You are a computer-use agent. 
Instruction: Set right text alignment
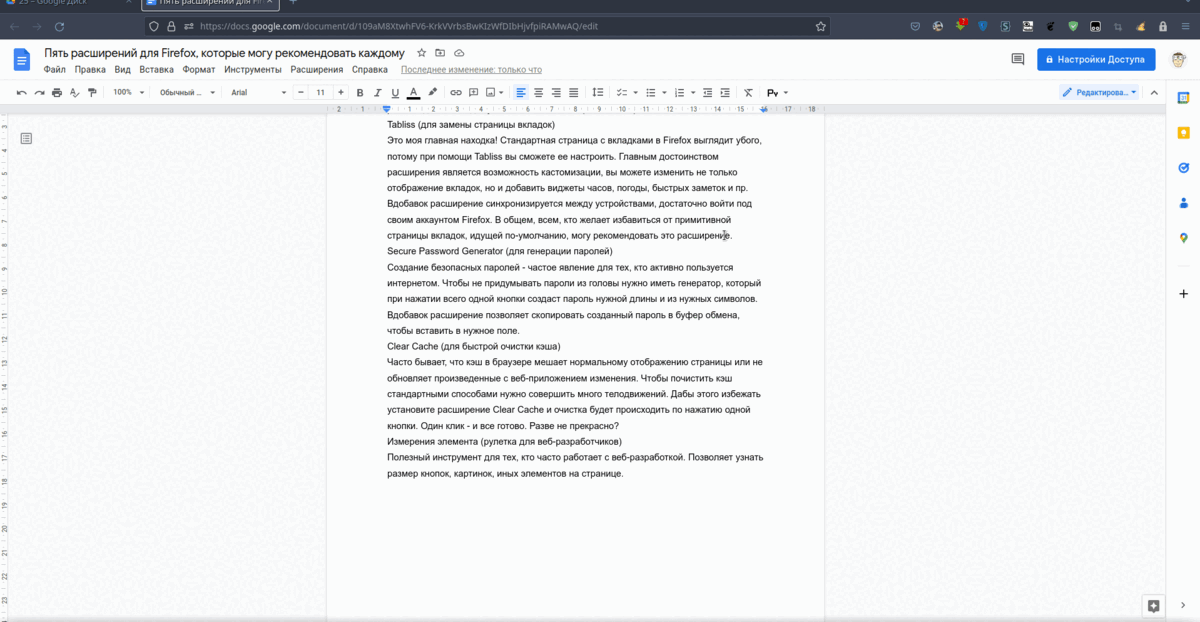point(556,92)
